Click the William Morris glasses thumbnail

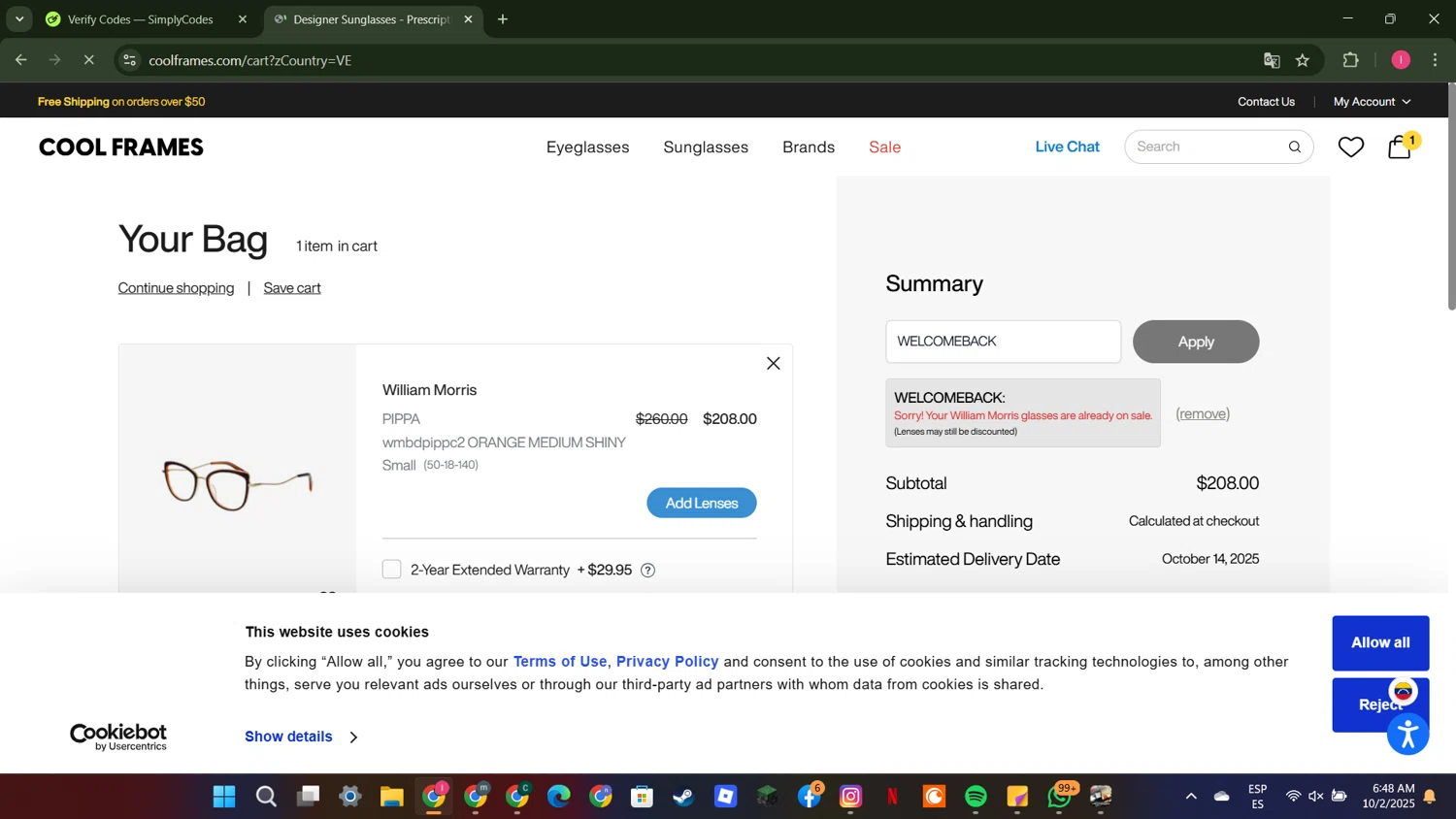[238, 484]
